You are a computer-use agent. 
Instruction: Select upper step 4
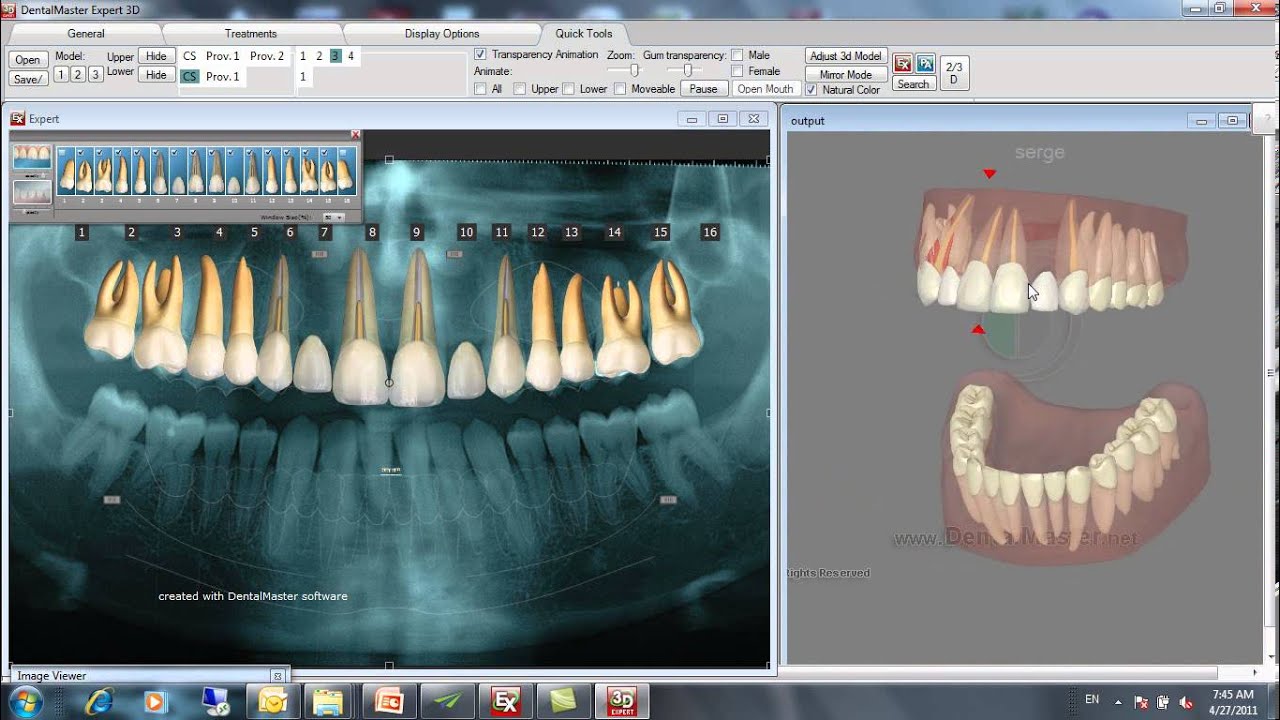(351, 56)
